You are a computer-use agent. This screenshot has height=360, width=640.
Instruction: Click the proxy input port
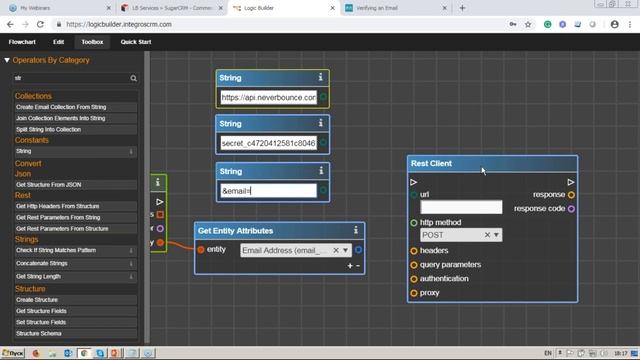coord(413,293)
